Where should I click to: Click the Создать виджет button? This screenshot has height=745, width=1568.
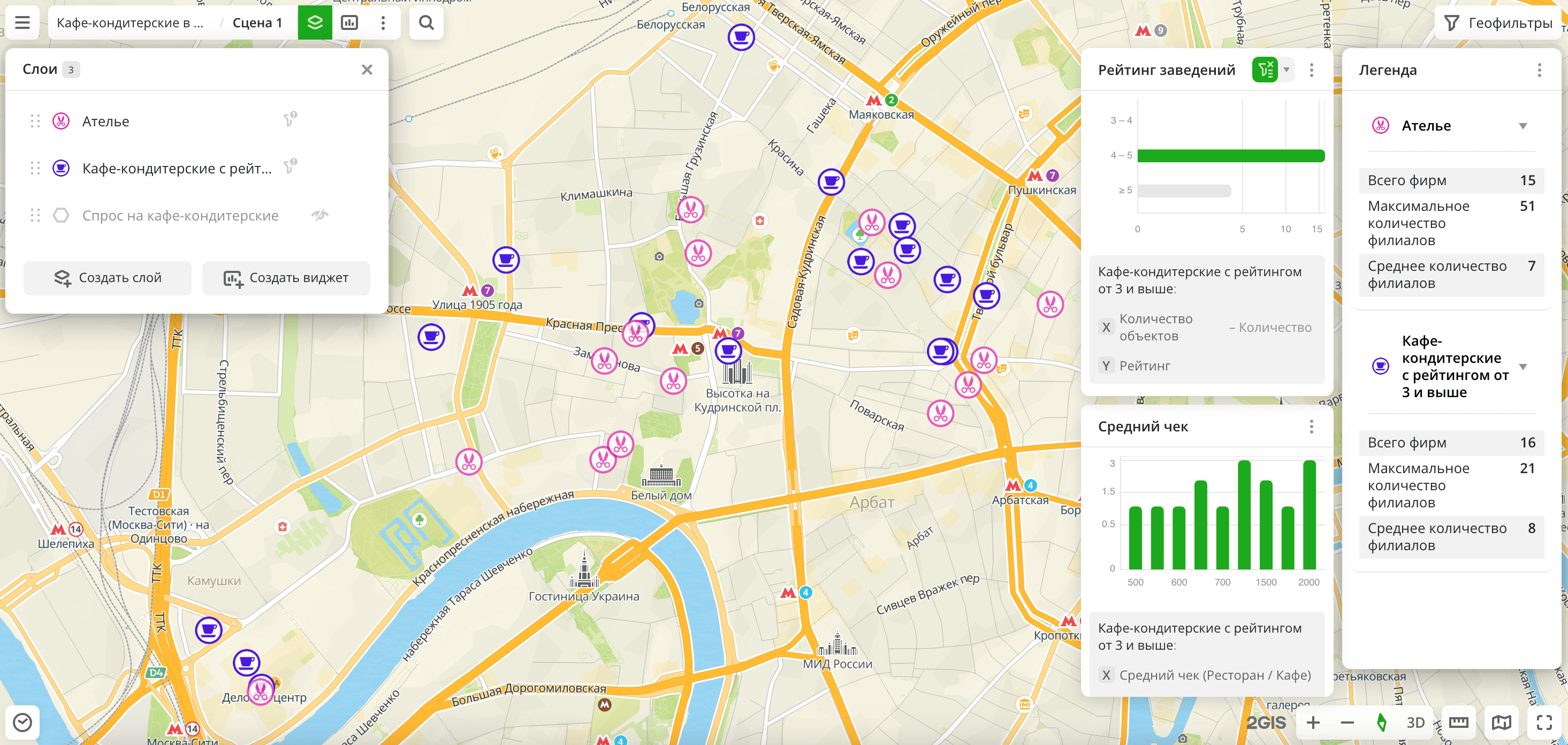pyautogui.click(x=286, y=278)
